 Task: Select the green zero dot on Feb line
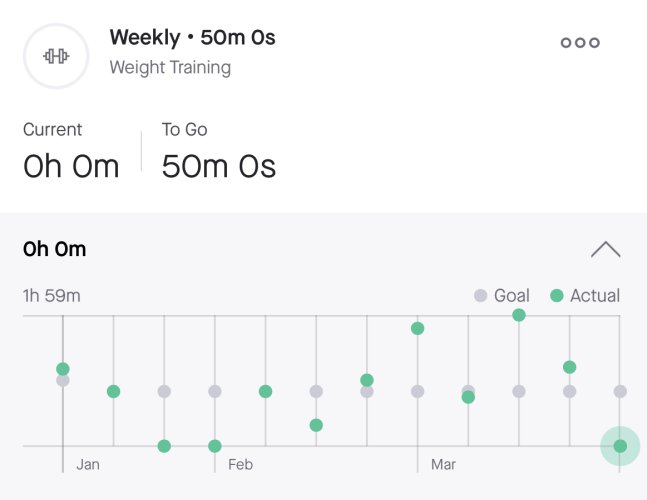click(x=215, y=446)
